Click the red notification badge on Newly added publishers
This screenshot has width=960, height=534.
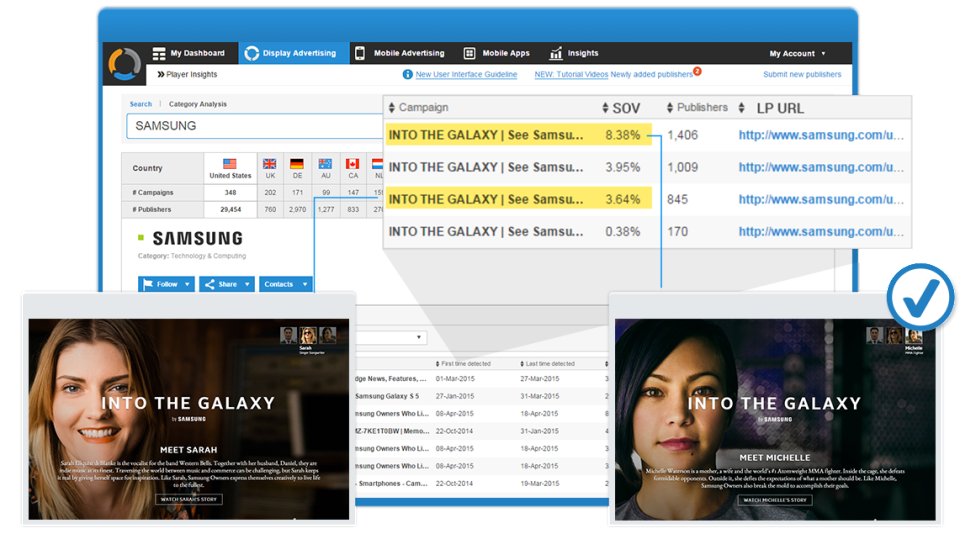pyautogui.click(x=697, y=71)
